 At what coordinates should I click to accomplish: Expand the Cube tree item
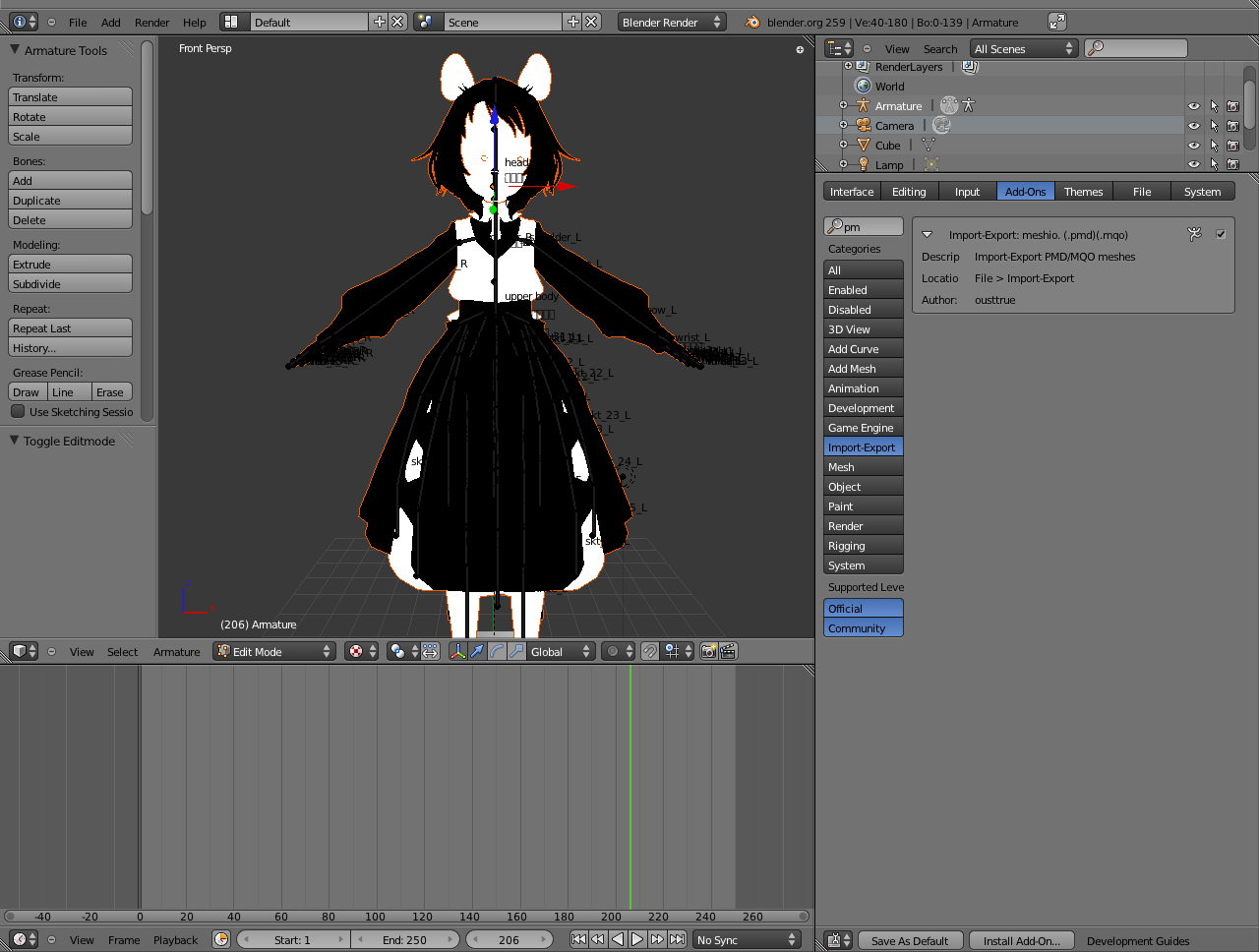click(x=843, y=145)
